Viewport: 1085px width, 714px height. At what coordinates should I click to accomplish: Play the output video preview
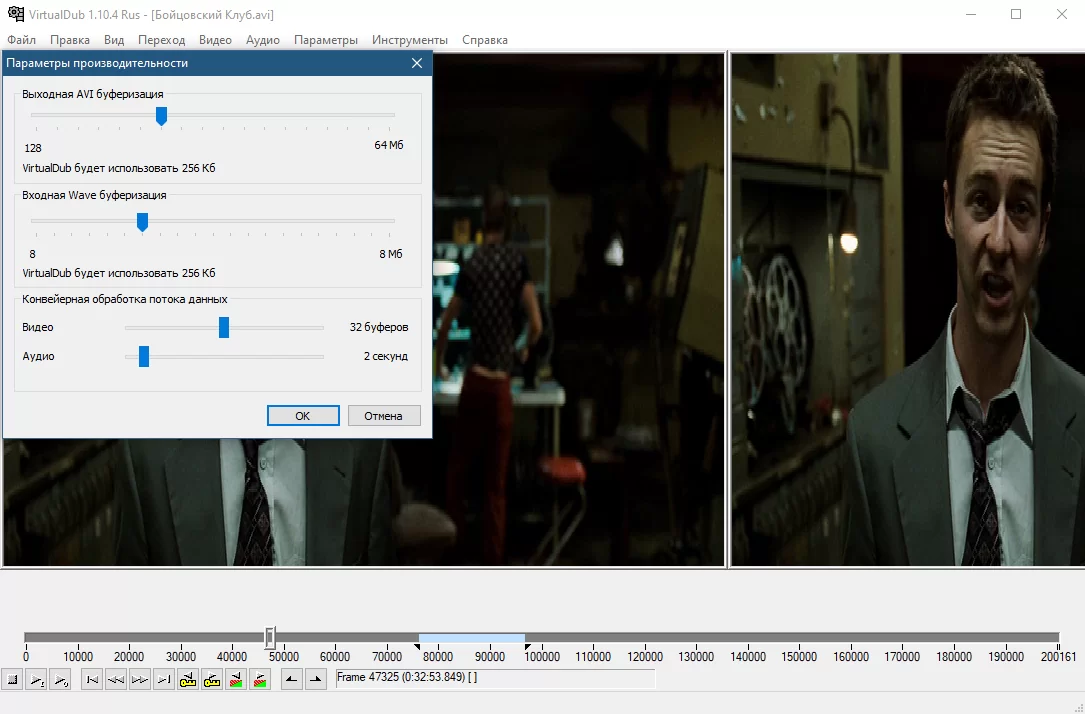point(61,680)
